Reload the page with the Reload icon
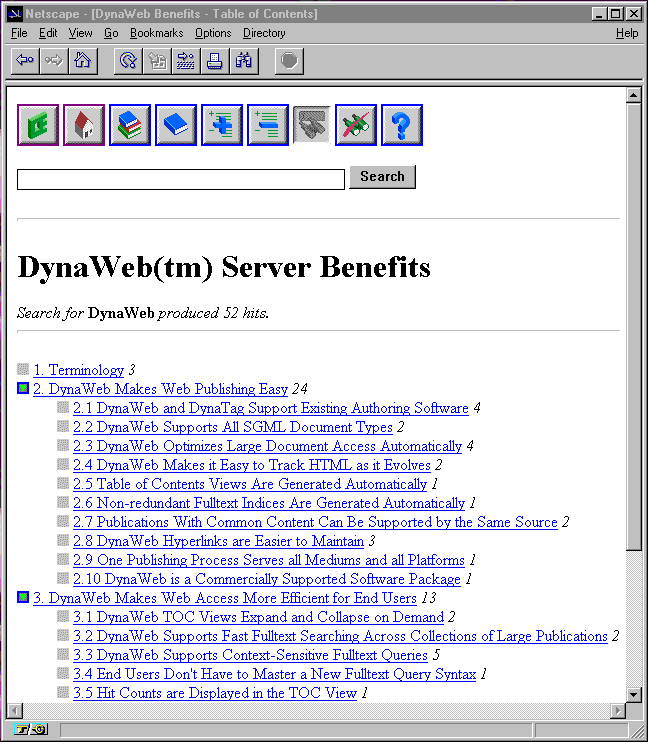Viewport: 648px width, 742px height. pos(128,61)
